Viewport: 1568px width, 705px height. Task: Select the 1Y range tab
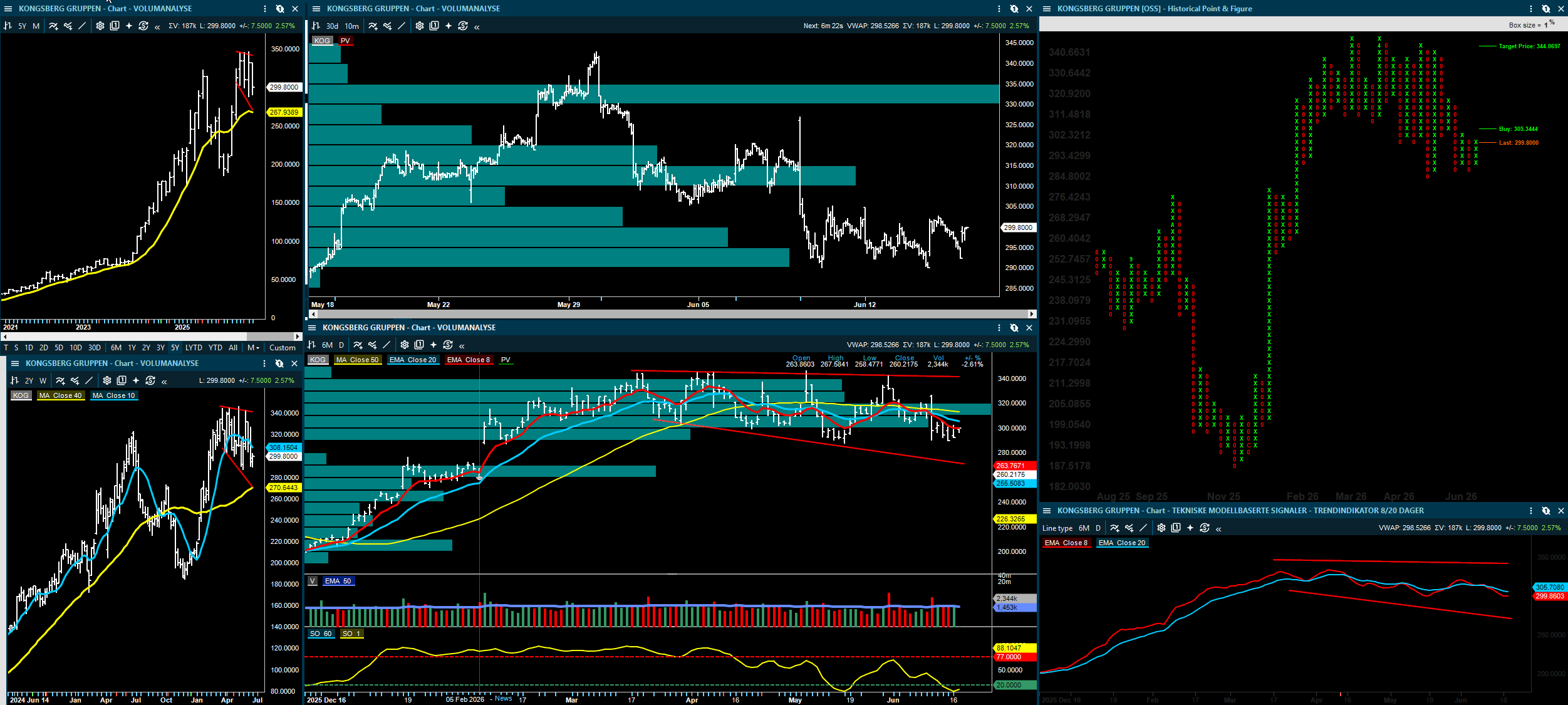[132, 348]
